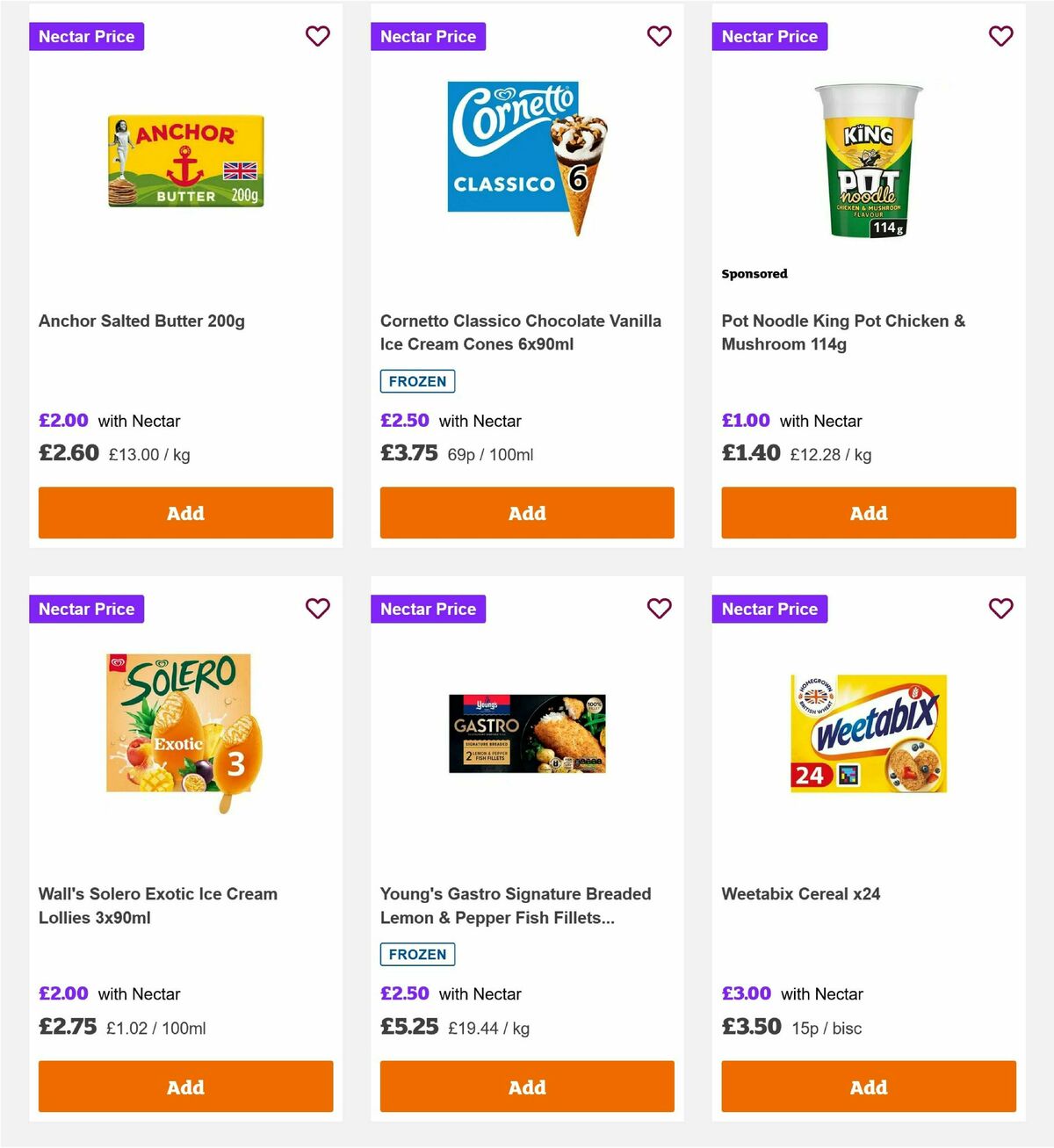This screenshot has width=1054, height=1148.
Task: Click the heart on Young's Gastro fish fillets
Action: tap(660, 608)
